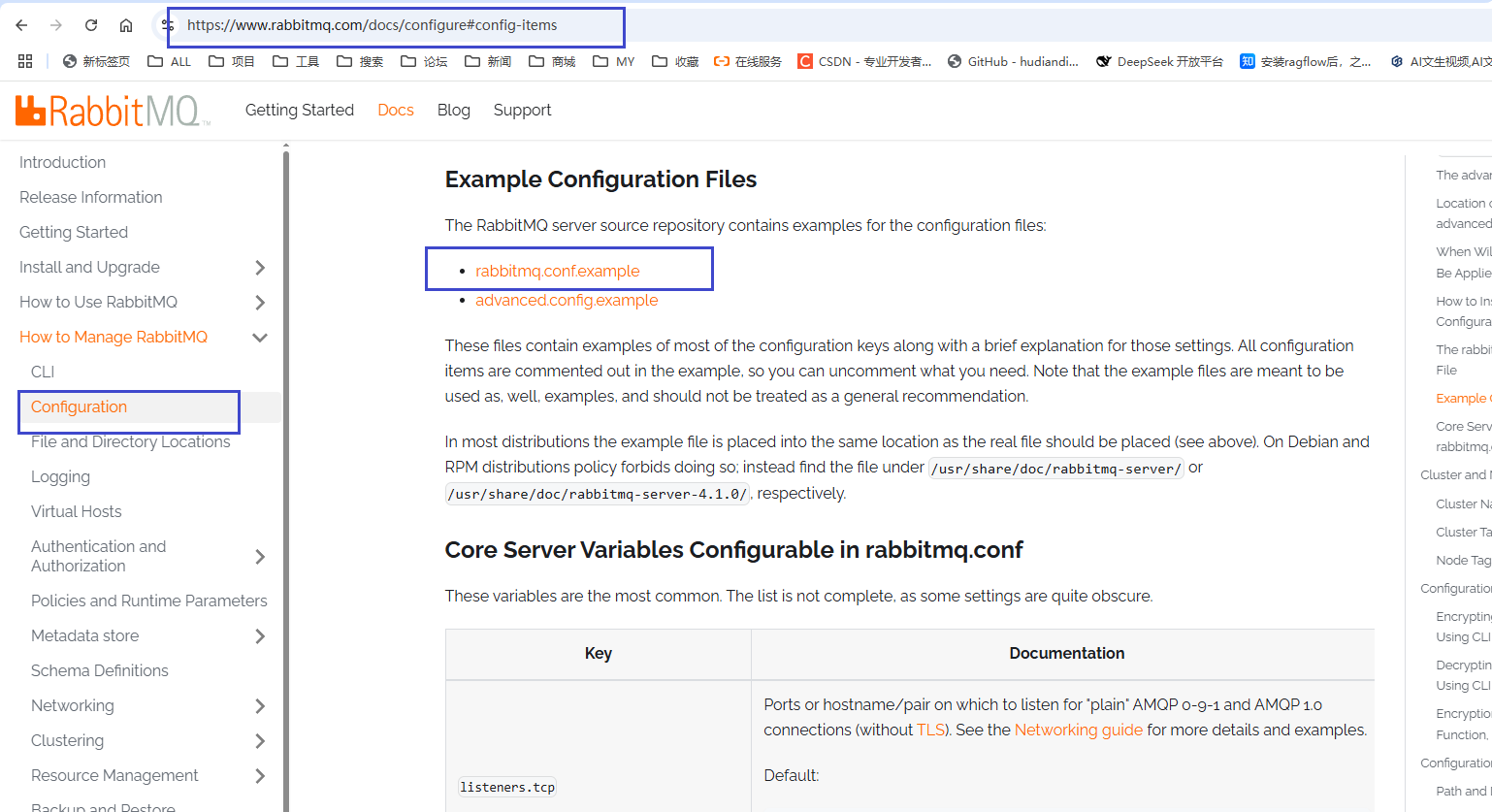This screenshot has width=1492, height=812.
Task: Expand Resource Management chevron
Action: click(260, 775)
